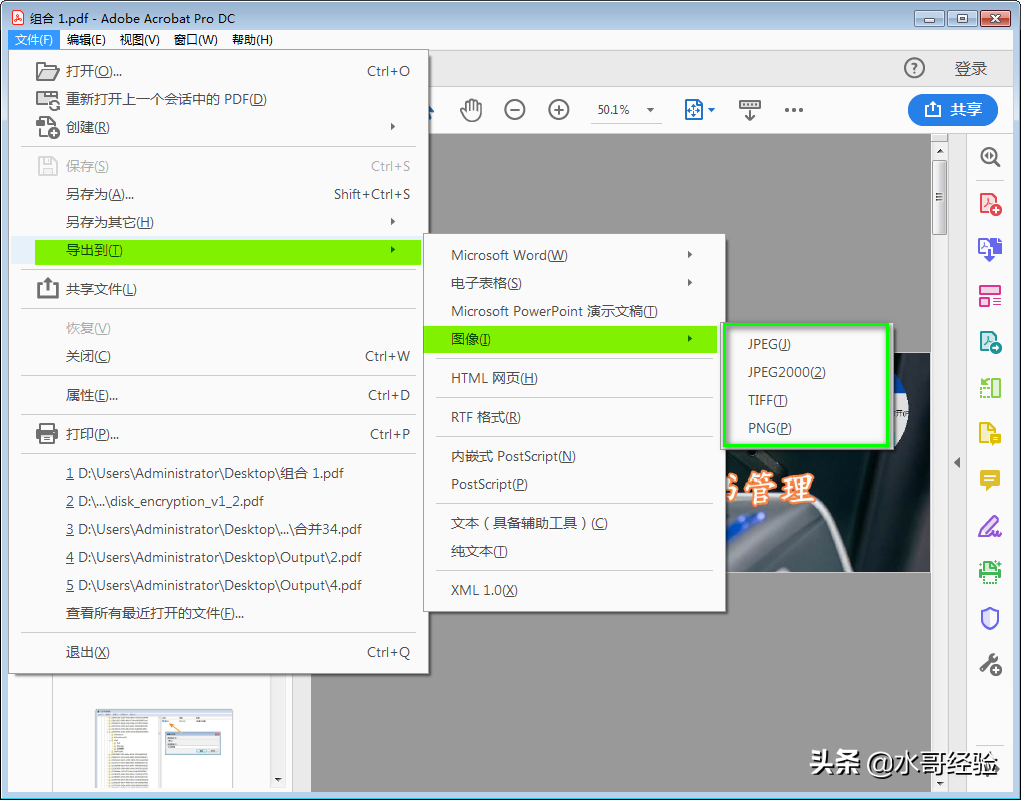Collapse the right tools pane arrow
This screenshot has width=1021, height=800.
click(957, 462)
